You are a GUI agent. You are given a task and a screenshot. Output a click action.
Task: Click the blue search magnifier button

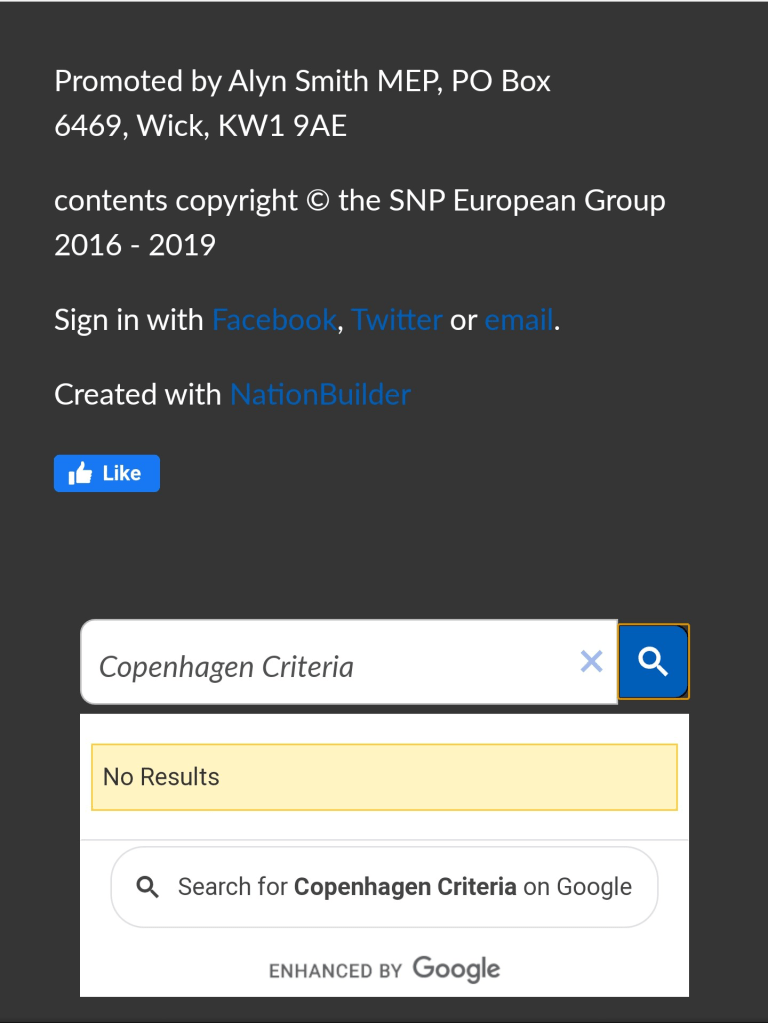(x=653, y=661)
